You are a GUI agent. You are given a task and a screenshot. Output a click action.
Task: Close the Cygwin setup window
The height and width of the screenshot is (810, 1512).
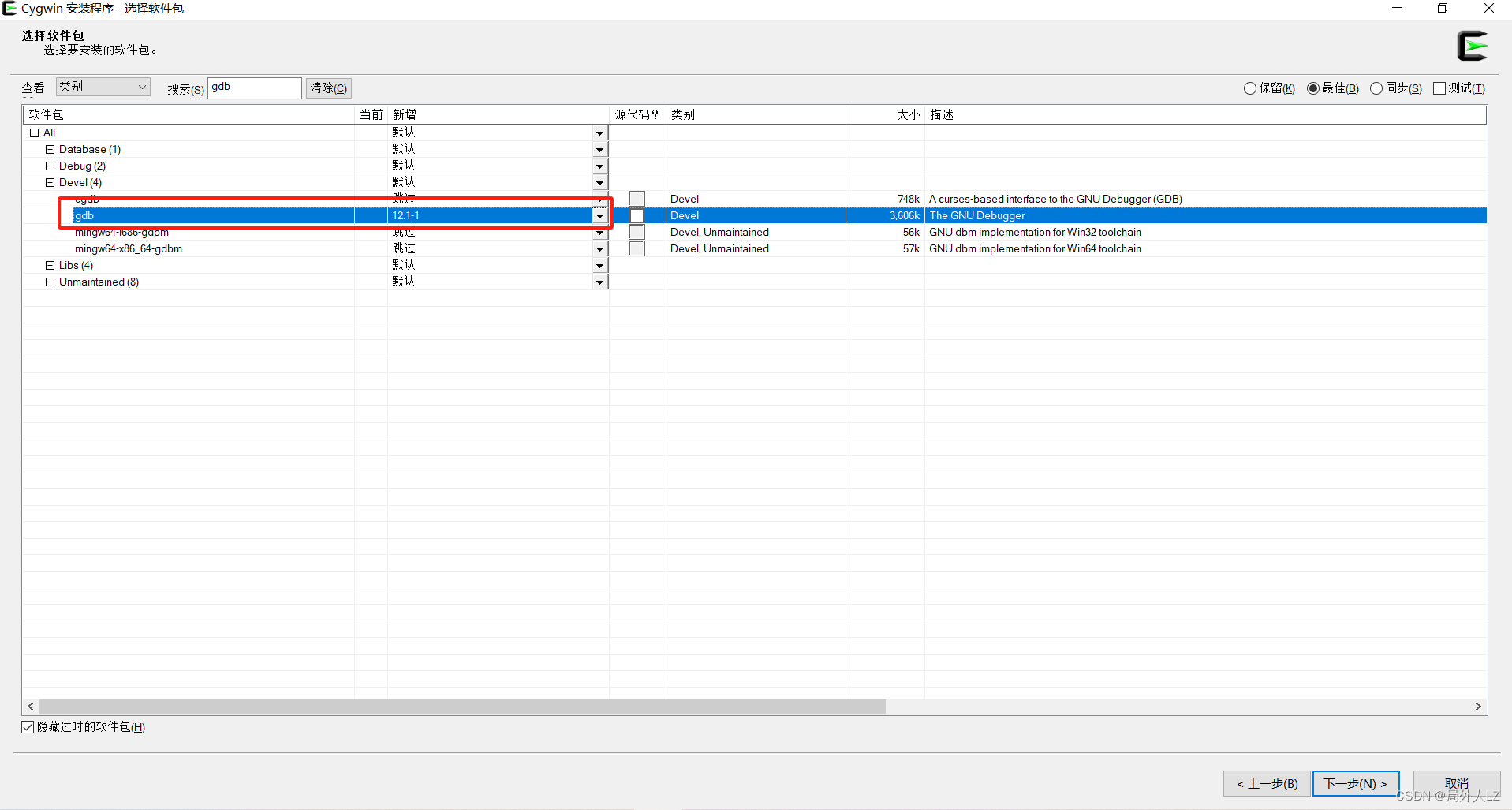coord(1489,8)
